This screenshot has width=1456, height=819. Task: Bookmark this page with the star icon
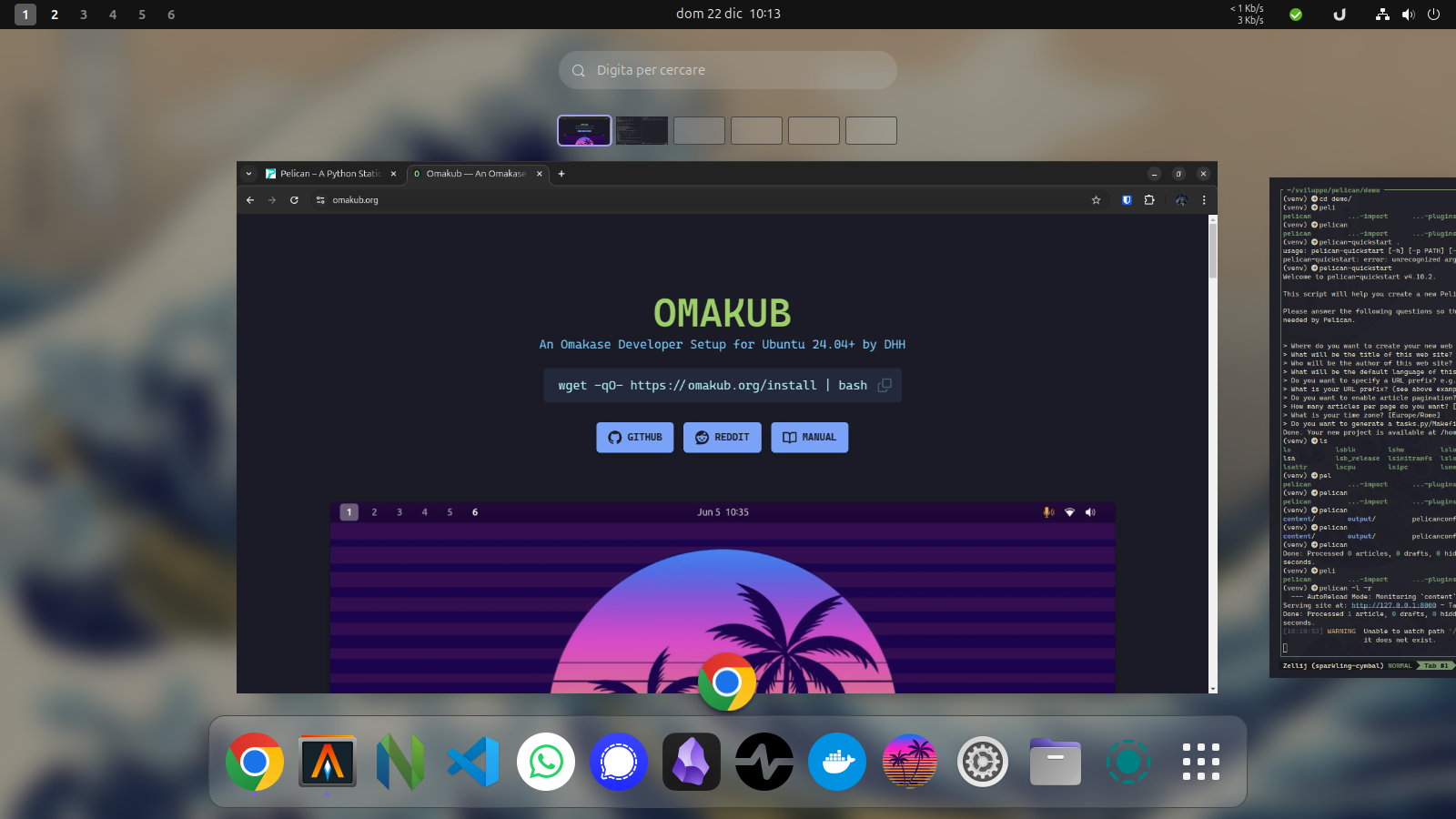[x=1096, y=200]
